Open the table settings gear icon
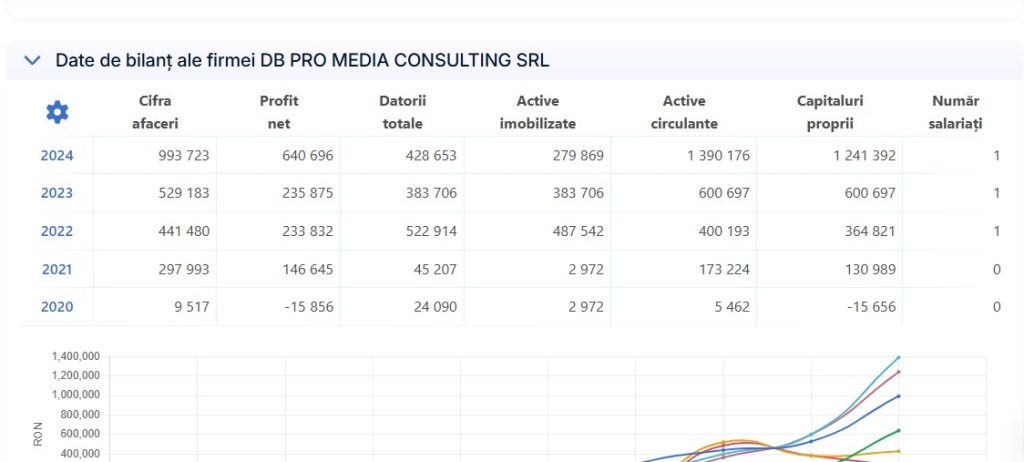The width and height of the screenshot is (1024, 462). click(x=57, y=112)
